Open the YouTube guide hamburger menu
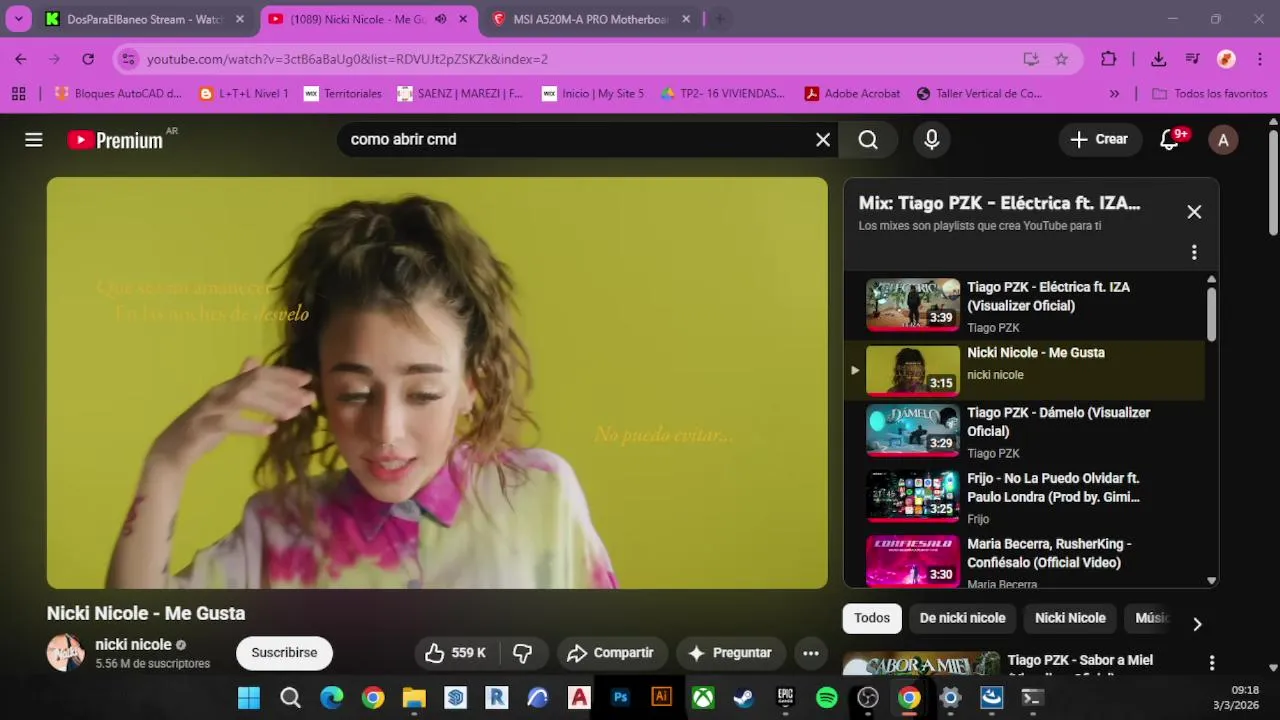Viewport: 1280px width, 720px height. click(34, 140)
